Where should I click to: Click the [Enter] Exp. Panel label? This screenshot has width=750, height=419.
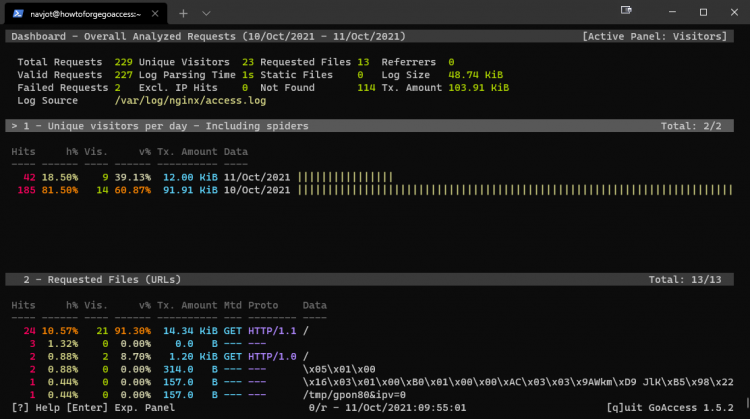click(121, 408)
